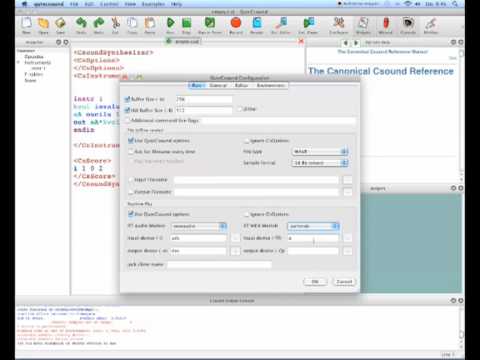Click the HW Buffer Size value field
This screenshot has height=360, width=480.
pos(204,110)
